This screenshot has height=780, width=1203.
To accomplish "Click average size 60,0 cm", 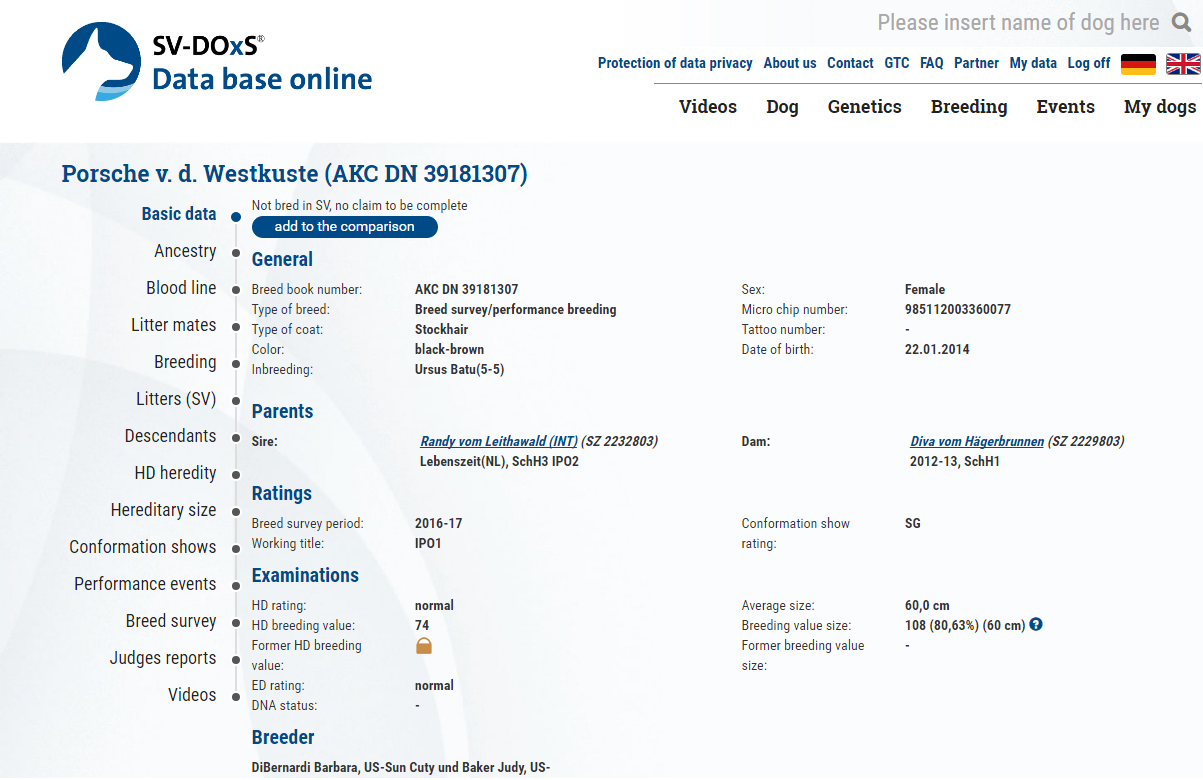I will pos(927,605).
